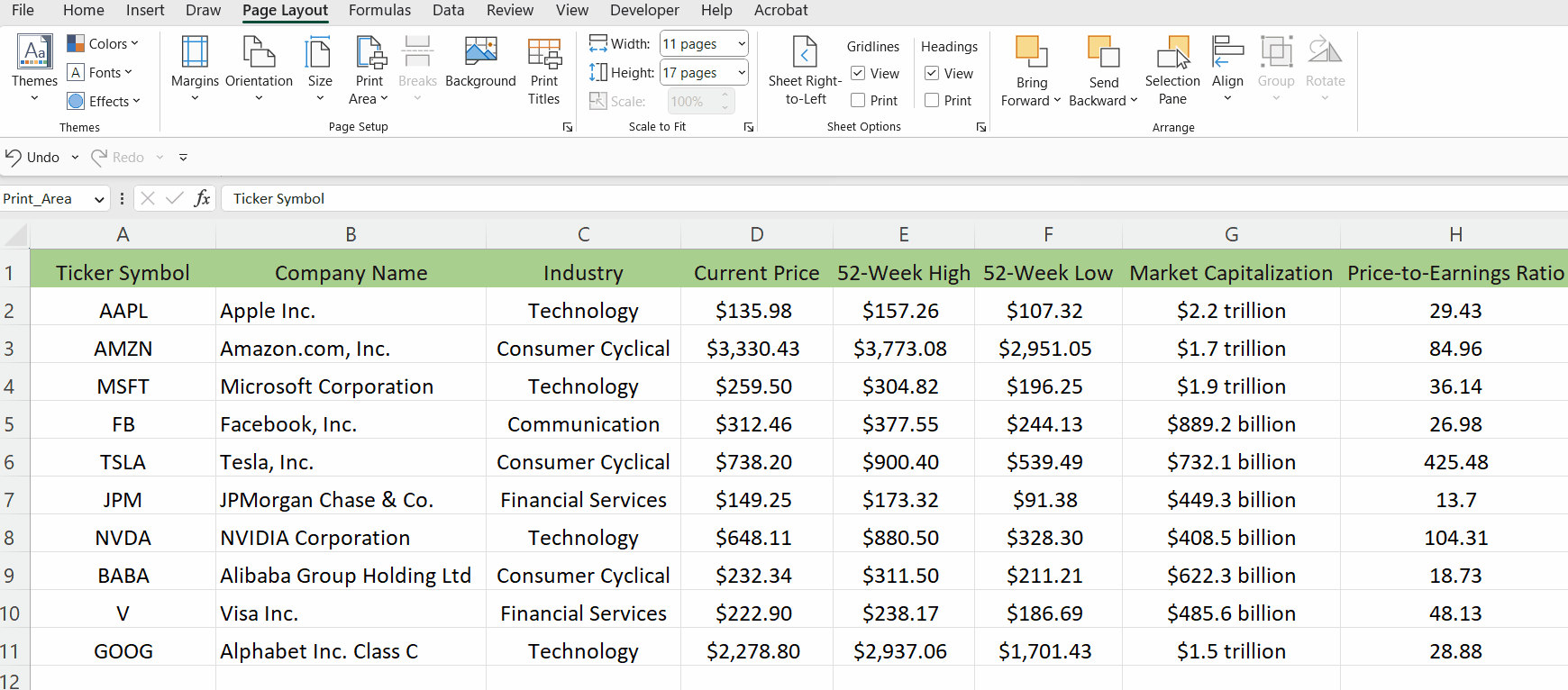
Task: Cancel formula entry with X icon
Action: (148, 198)
